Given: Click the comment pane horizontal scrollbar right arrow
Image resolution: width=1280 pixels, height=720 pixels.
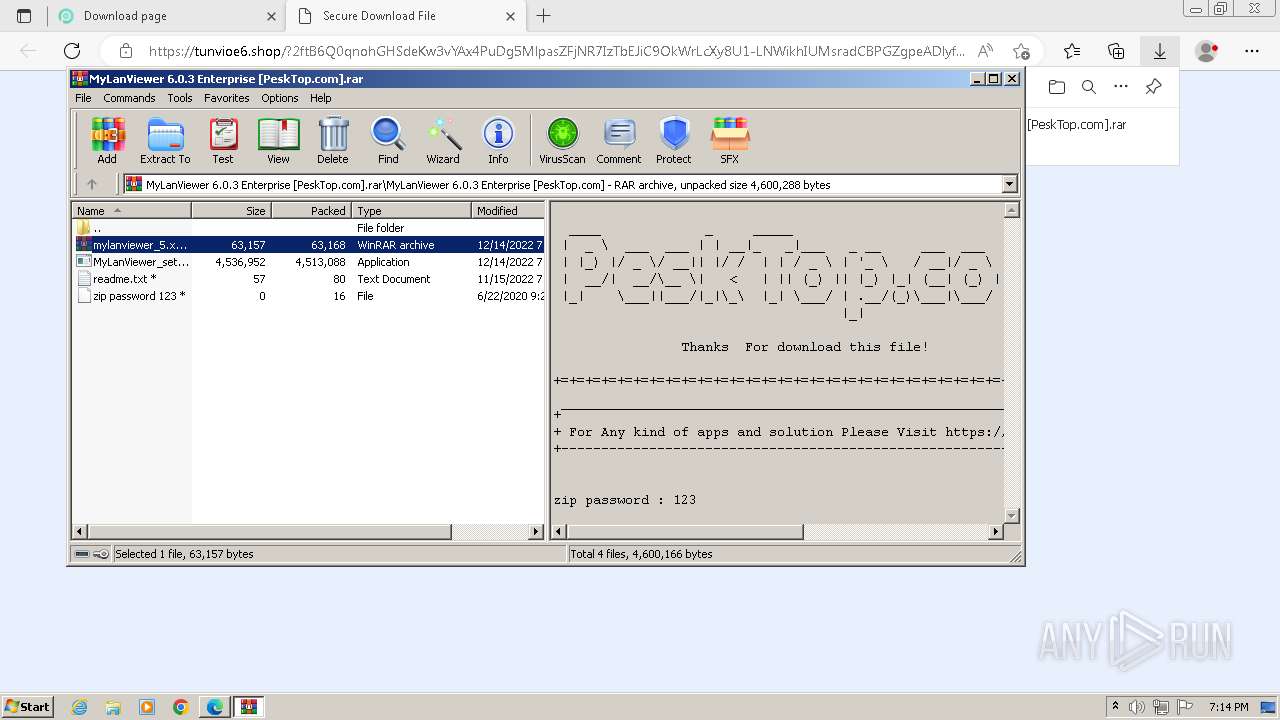Looking at the screenshot, I should 995,532.
